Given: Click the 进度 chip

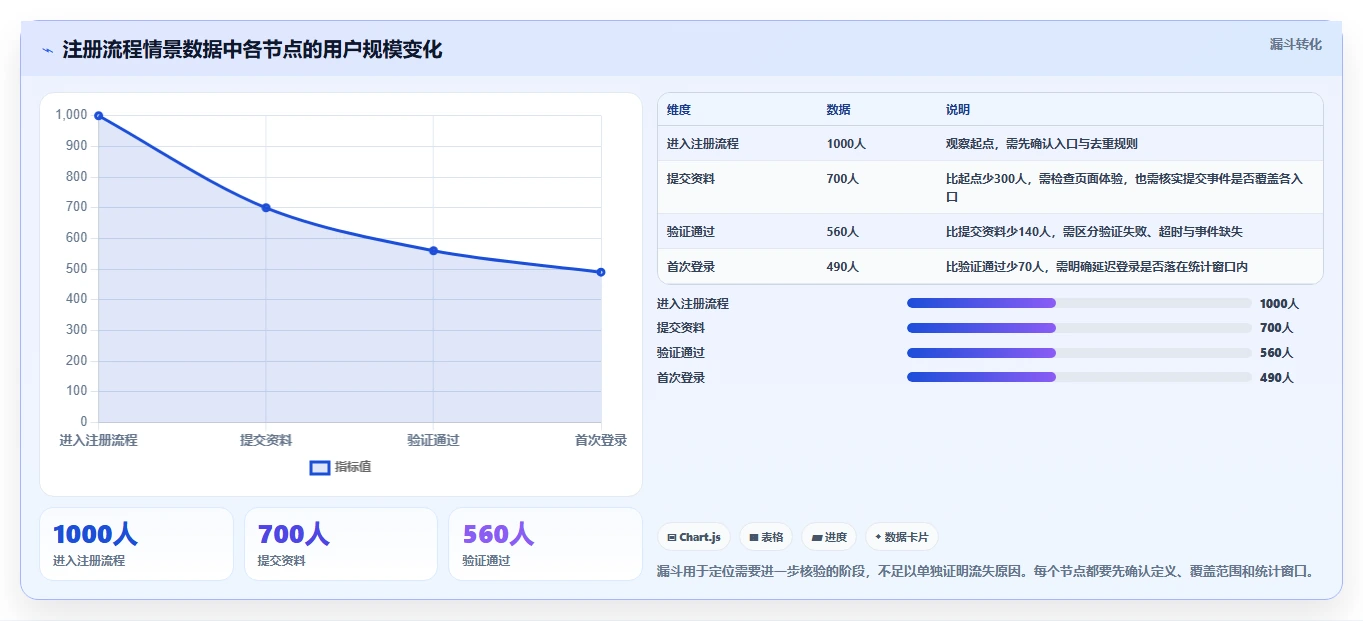Looking at the screenshot, I should 829,537.
